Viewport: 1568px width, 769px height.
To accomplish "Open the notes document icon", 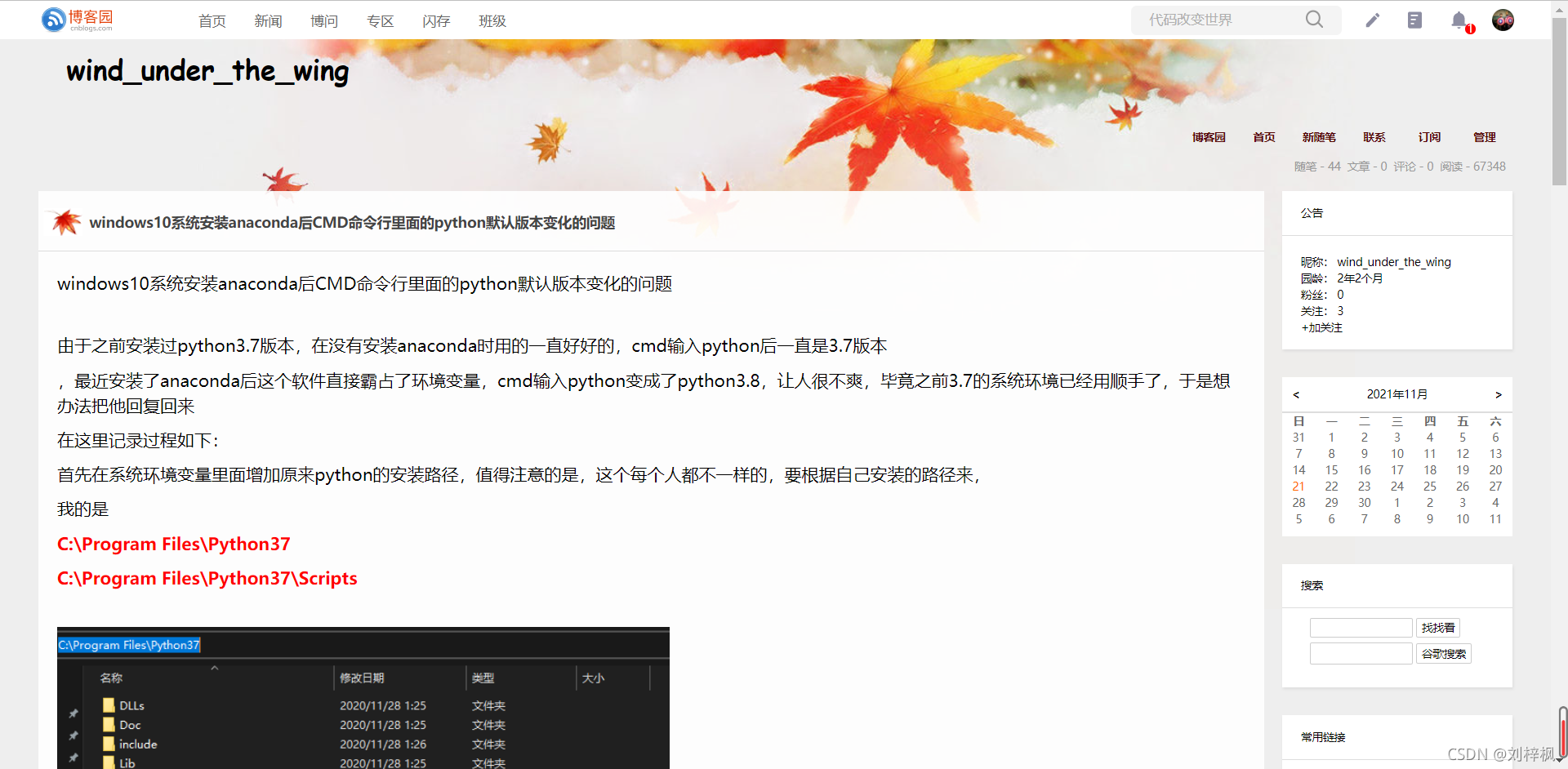I will pyautogui.click(x=1415, y=20).
